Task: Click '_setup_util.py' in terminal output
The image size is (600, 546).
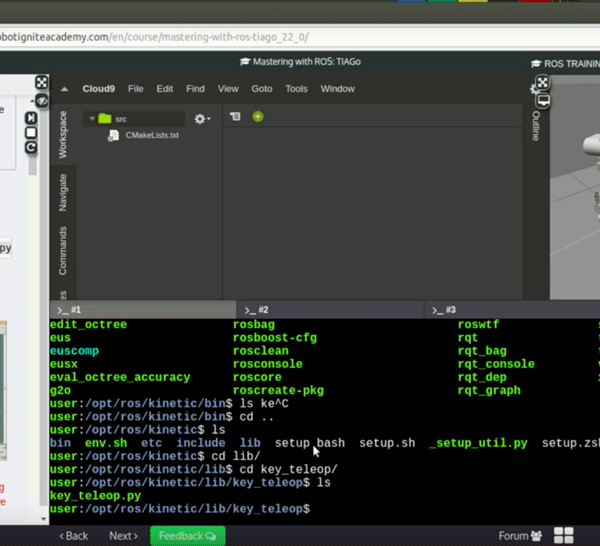Action: pyautogui.click(x=478, y=443)
